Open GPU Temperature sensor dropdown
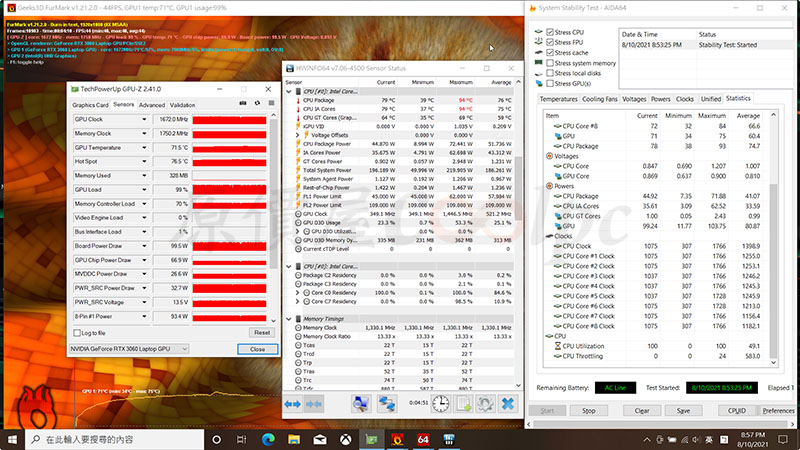800x450 pixels. pyautogui.click(x=144, y=147)
